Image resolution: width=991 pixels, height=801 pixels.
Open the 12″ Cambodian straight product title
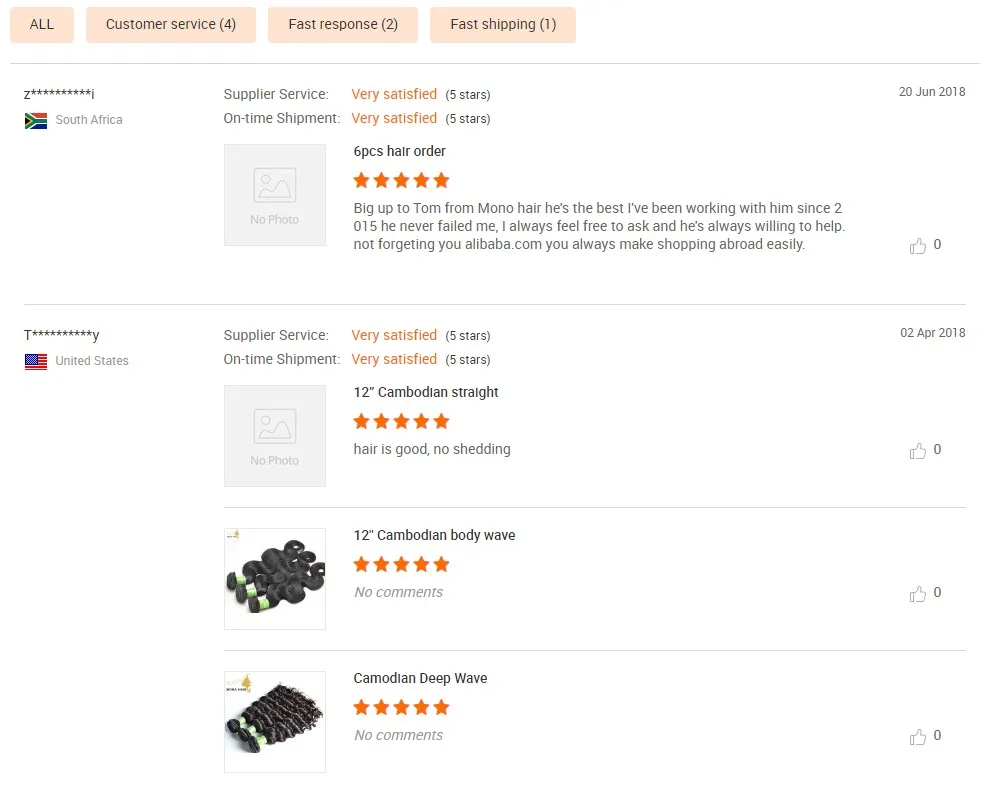pyautogui.click(x=426, y=393)
